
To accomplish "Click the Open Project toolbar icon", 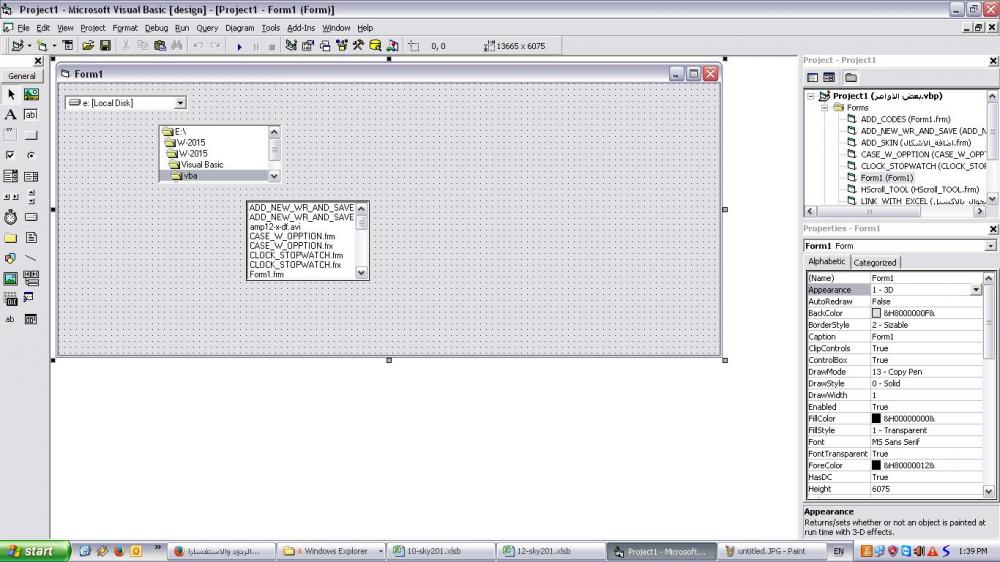I will pyautogui.click(x=88, y=46).
